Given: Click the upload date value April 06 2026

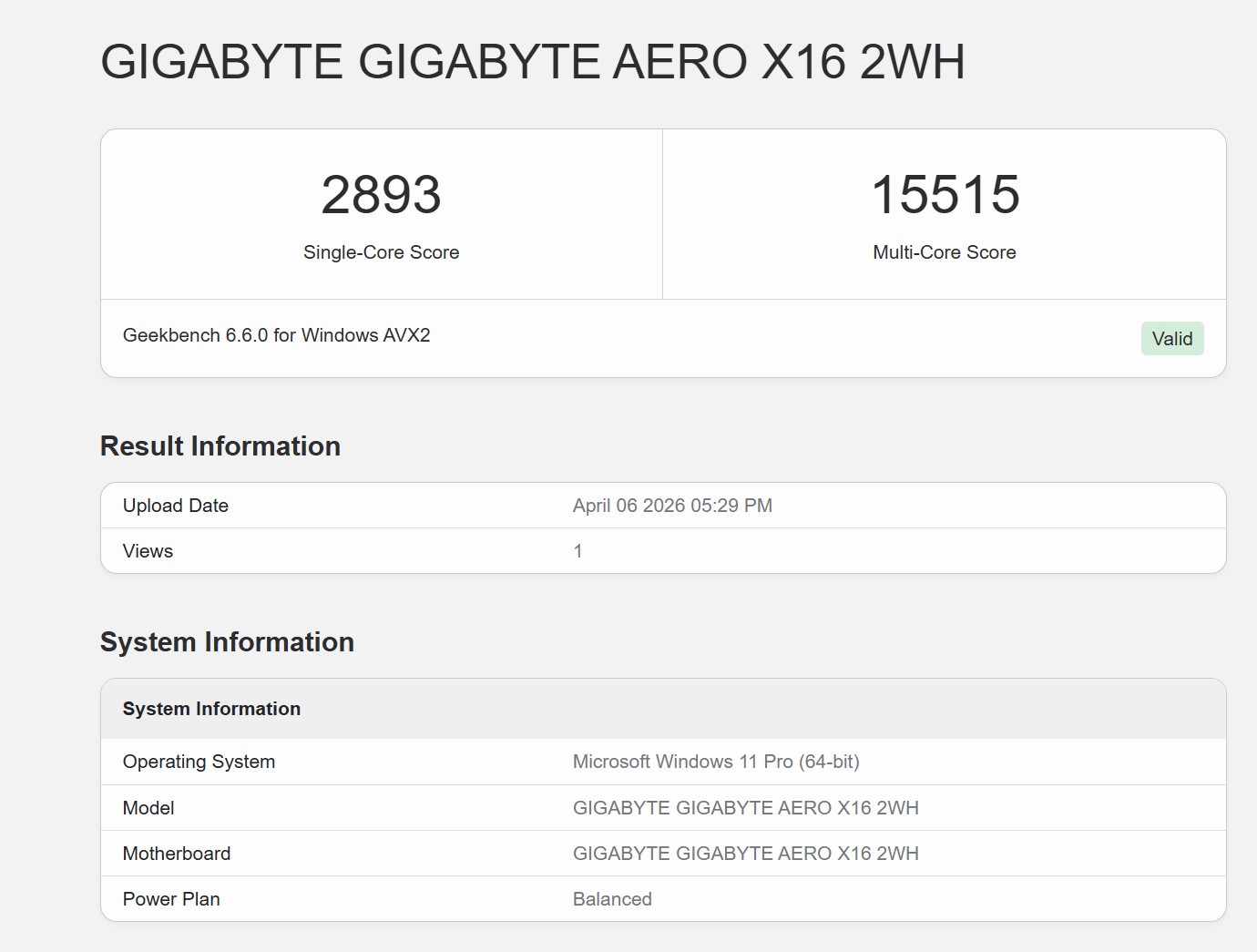Looking at the screenshot, I should pyautogui.click(x=672, y=506).
